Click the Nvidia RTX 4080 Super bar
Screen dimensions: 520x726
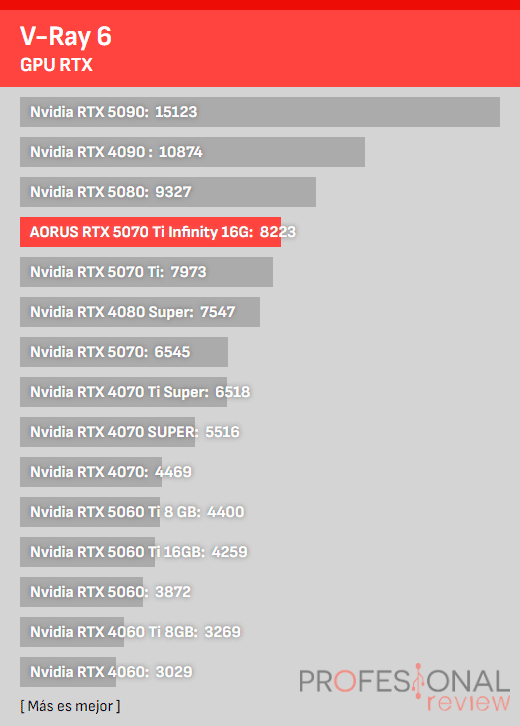click(140, 312)
